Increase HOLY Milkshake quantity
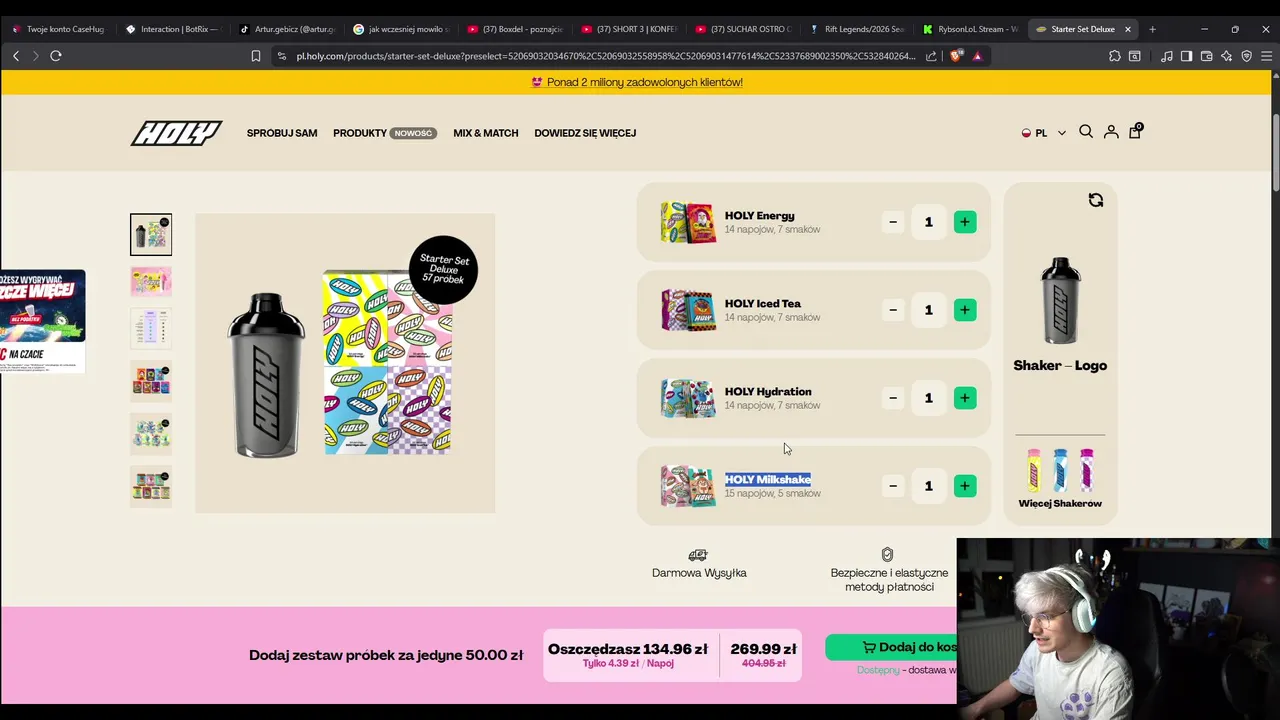 point(964,486)
